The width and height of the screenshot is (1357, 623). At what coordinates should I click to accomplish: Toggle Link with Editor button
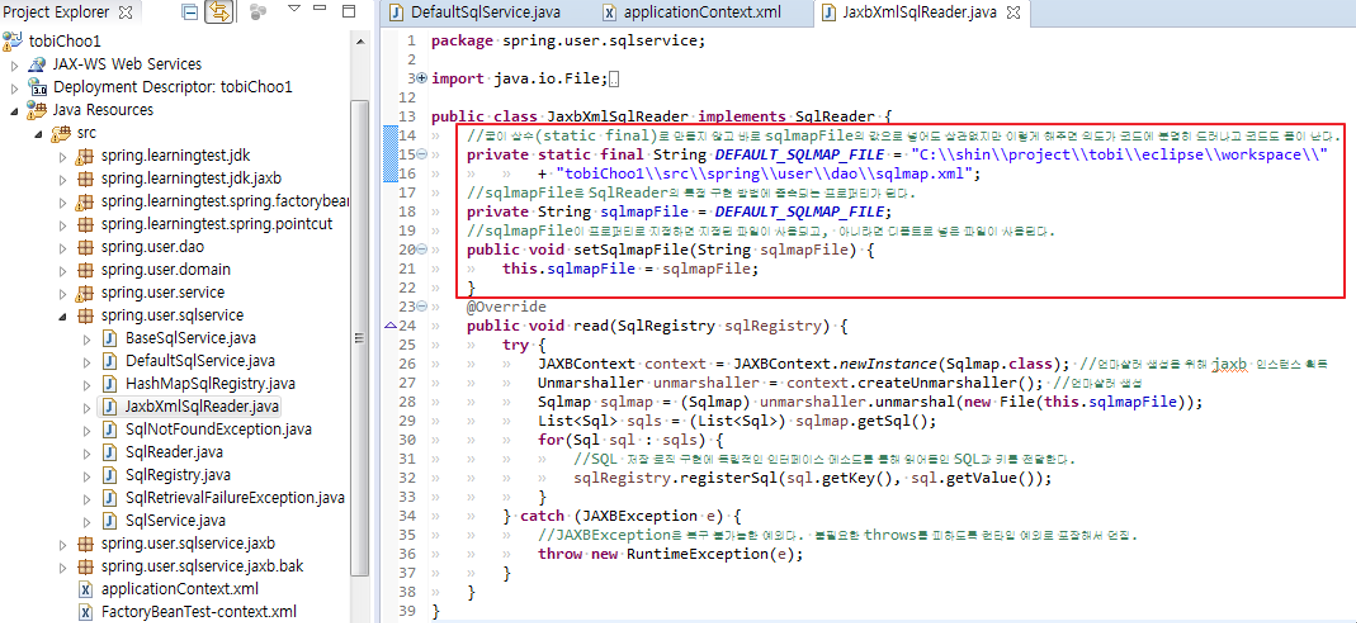(217, 12)
